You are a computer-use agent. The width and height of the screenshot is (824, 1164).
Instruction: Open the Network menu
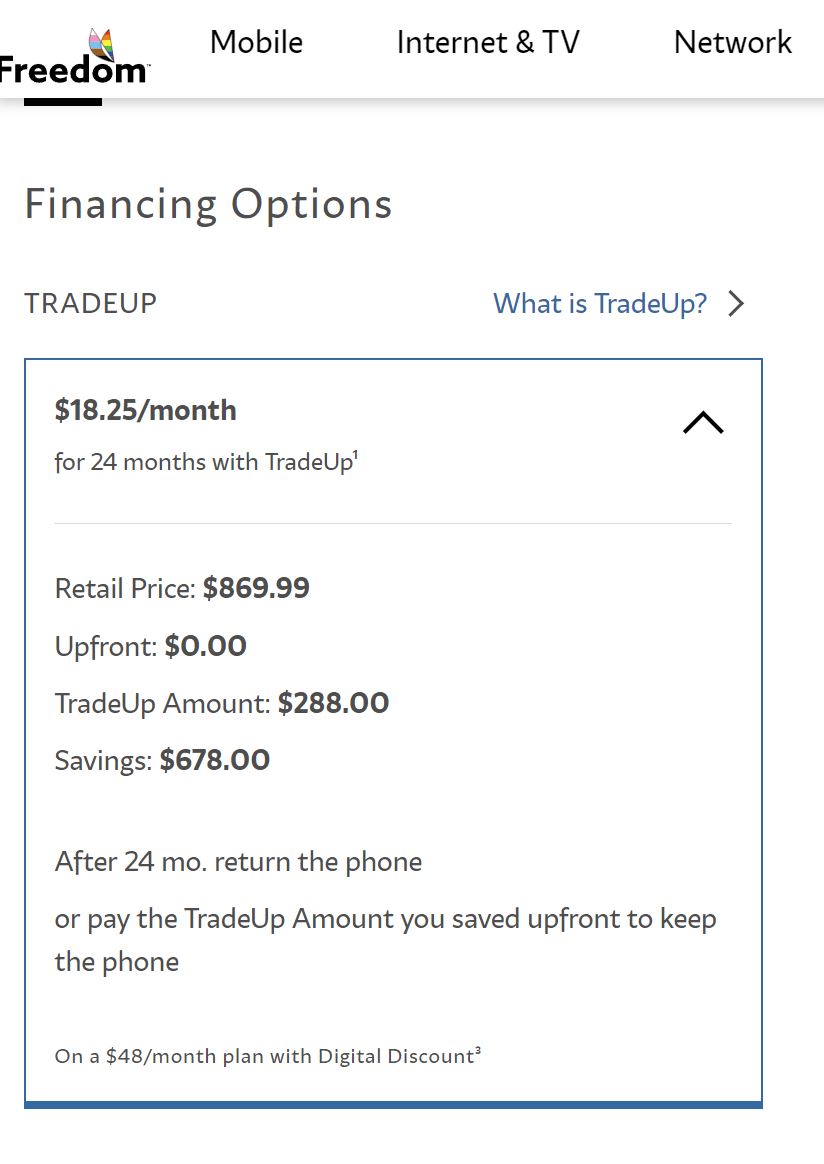732,42
